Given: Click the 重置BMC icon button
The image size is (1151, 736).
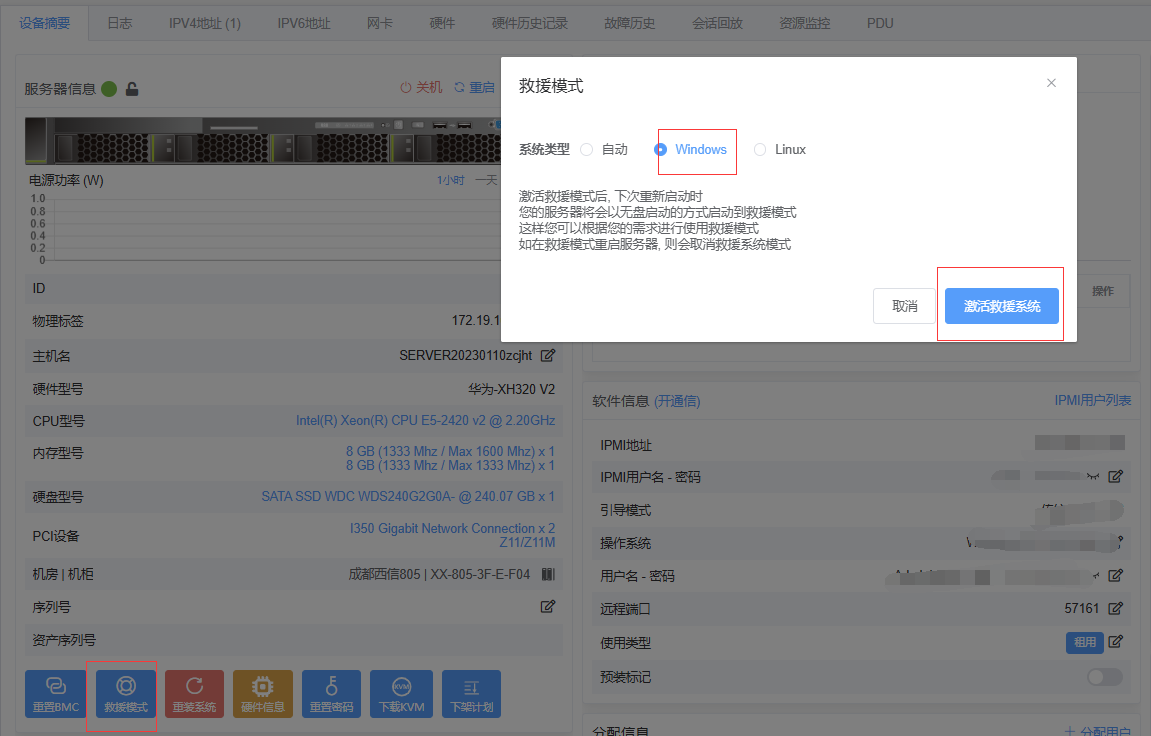Looking at the screenshot, I should point(55,694).
